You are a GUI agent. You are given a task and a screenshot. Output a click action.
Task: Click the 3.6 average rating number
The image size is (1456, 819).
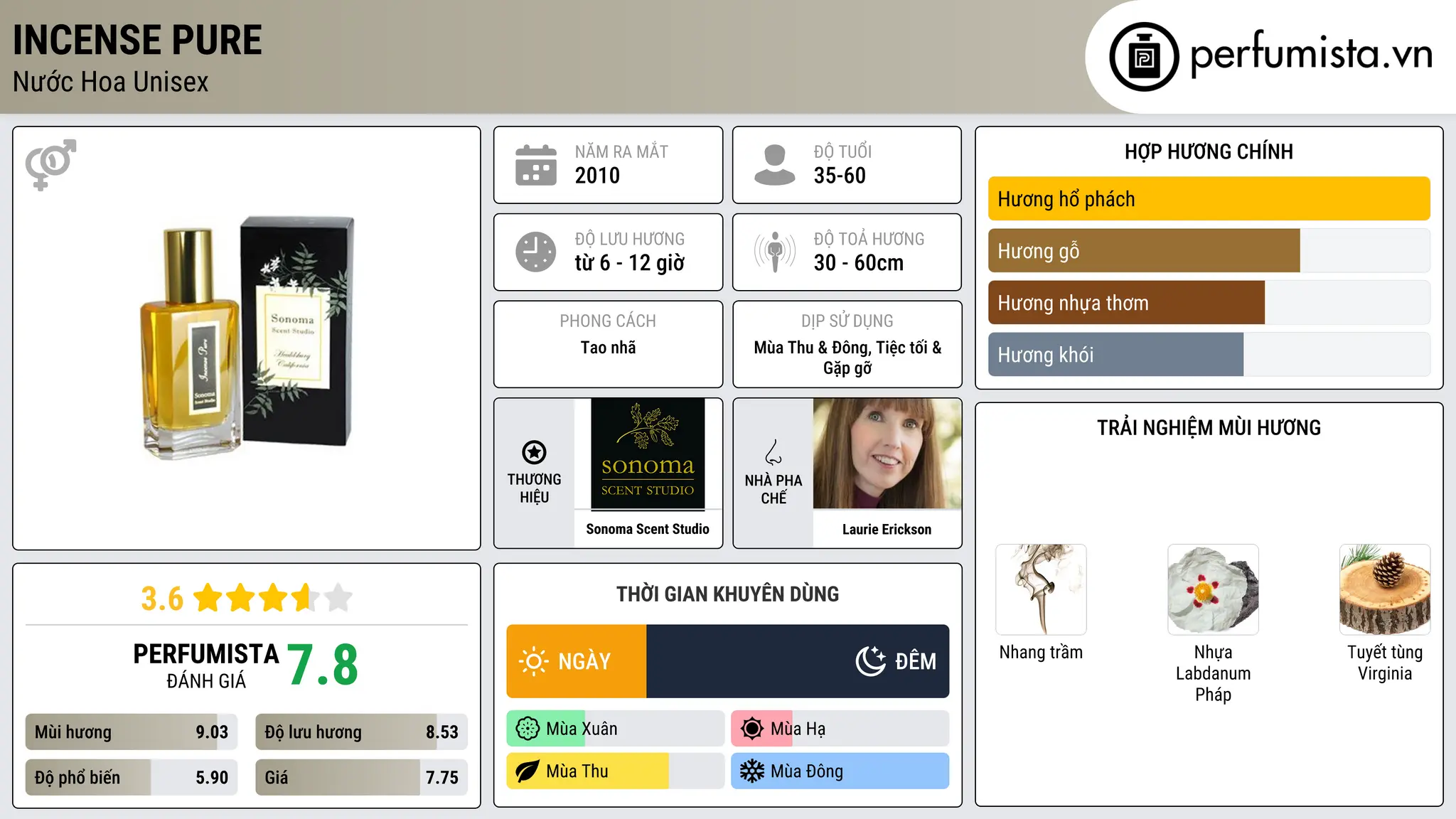pyautogui.click(x=162, y=599)
